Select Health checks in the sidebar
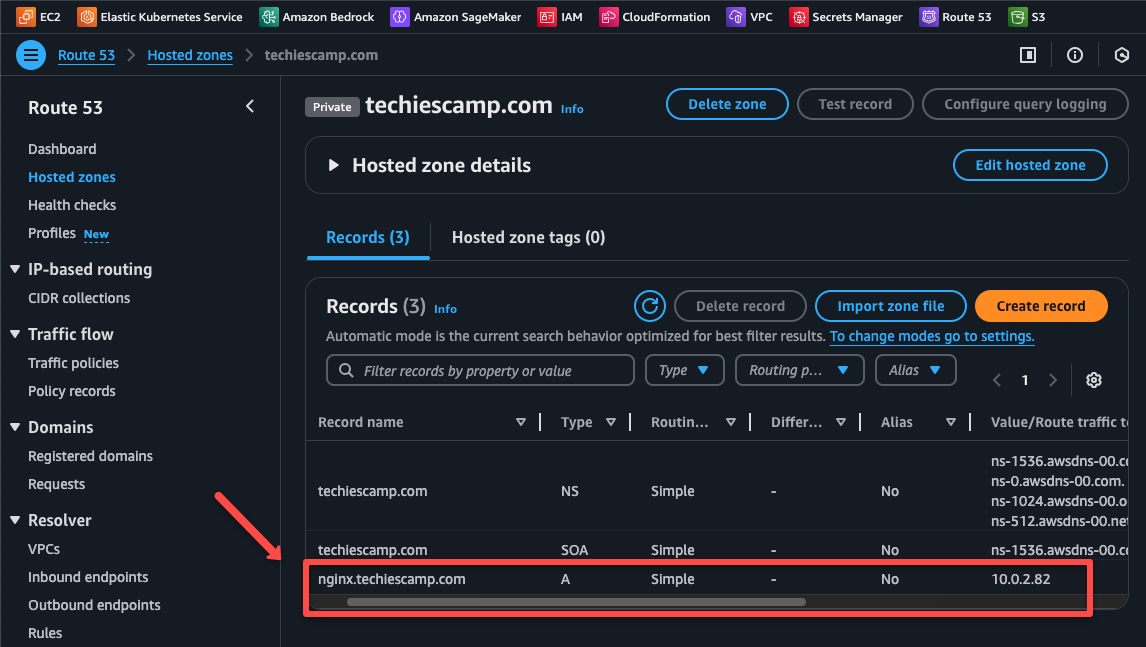This screenshot has height=647, width=1146. click(72, 205)
